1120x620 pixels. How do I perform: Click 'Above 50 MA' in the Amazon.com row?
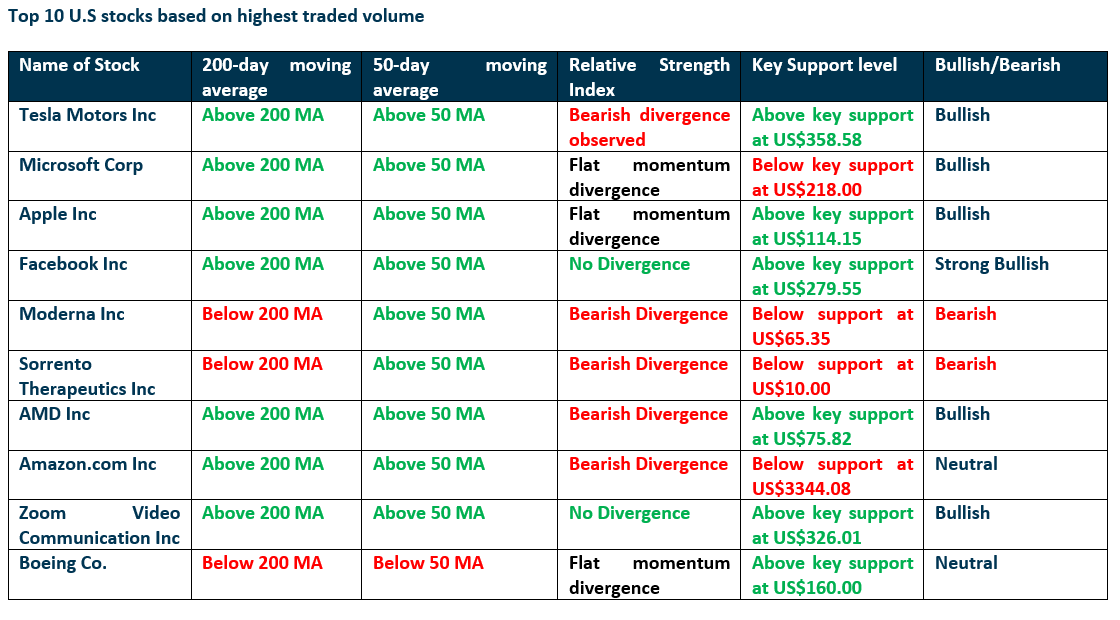point(429,464)
